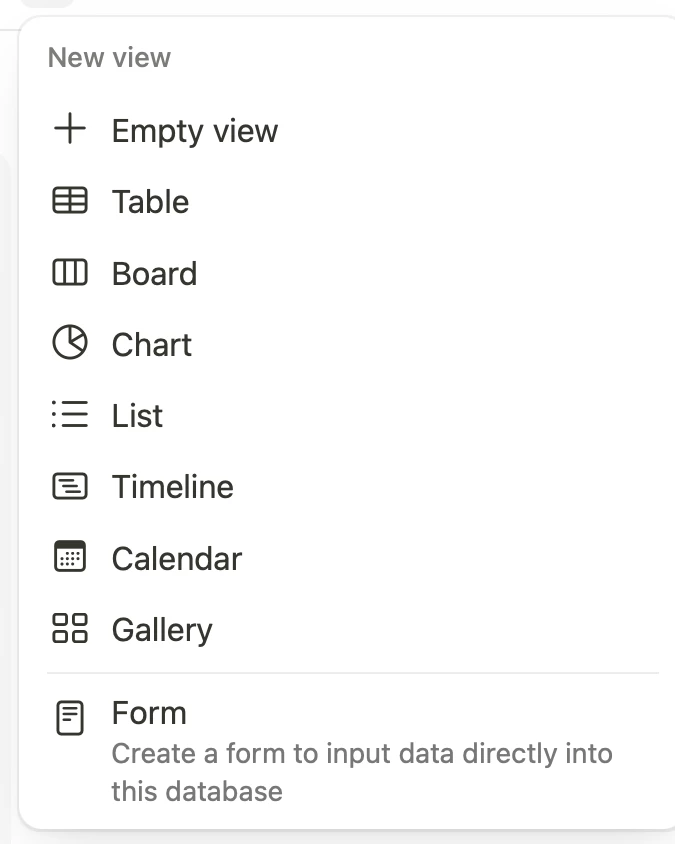Click the Form document icon
The height and width of the screenshot is (844, 675).
70,718
